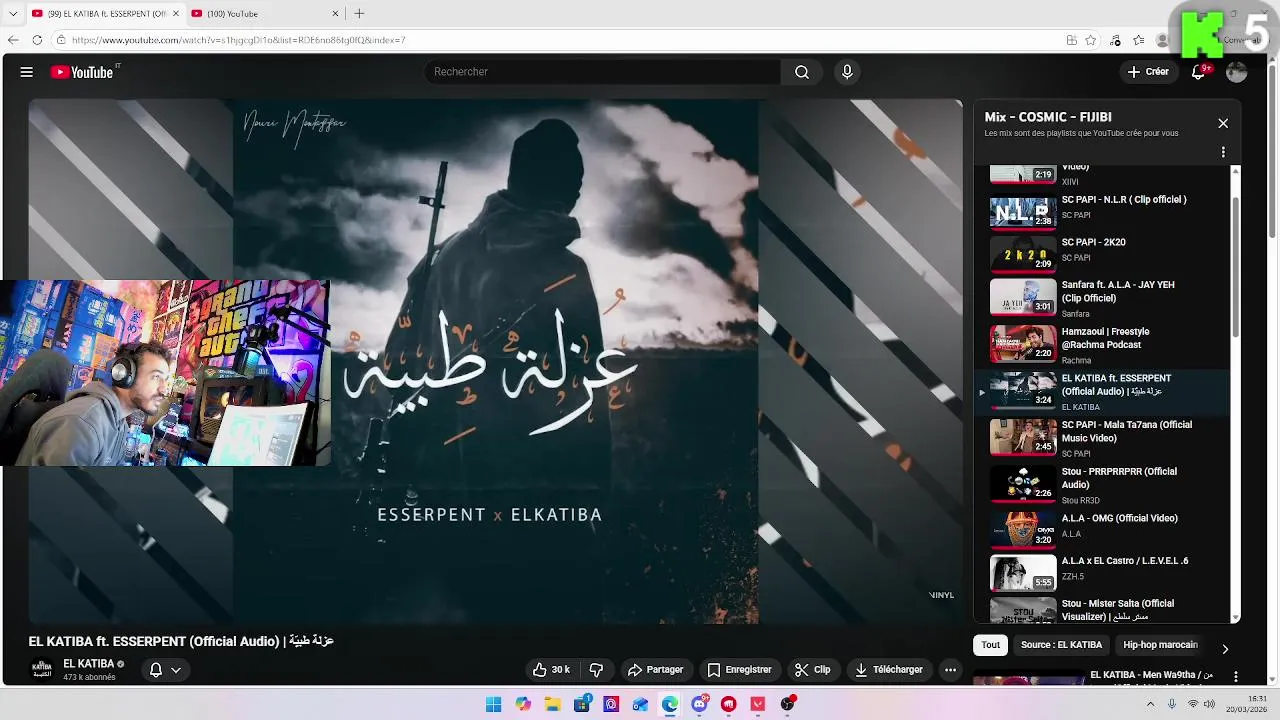The width and height of the screenshot is (1280, 720).
Task: Close the Mix - COSMIC - FIJIBI panel
Action: (1223, 123)
